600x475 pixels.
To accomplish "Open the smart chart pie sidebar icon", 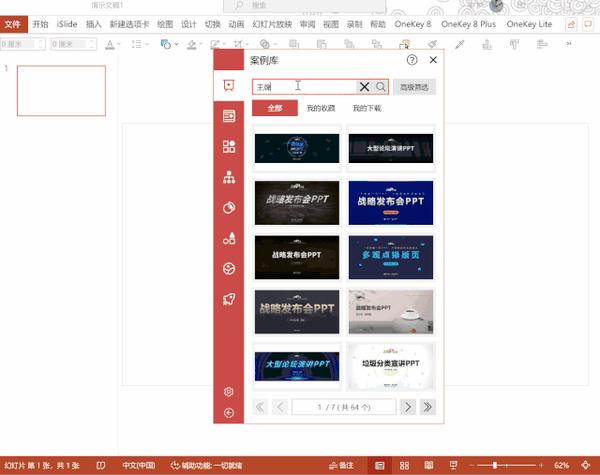I will 229,208.
